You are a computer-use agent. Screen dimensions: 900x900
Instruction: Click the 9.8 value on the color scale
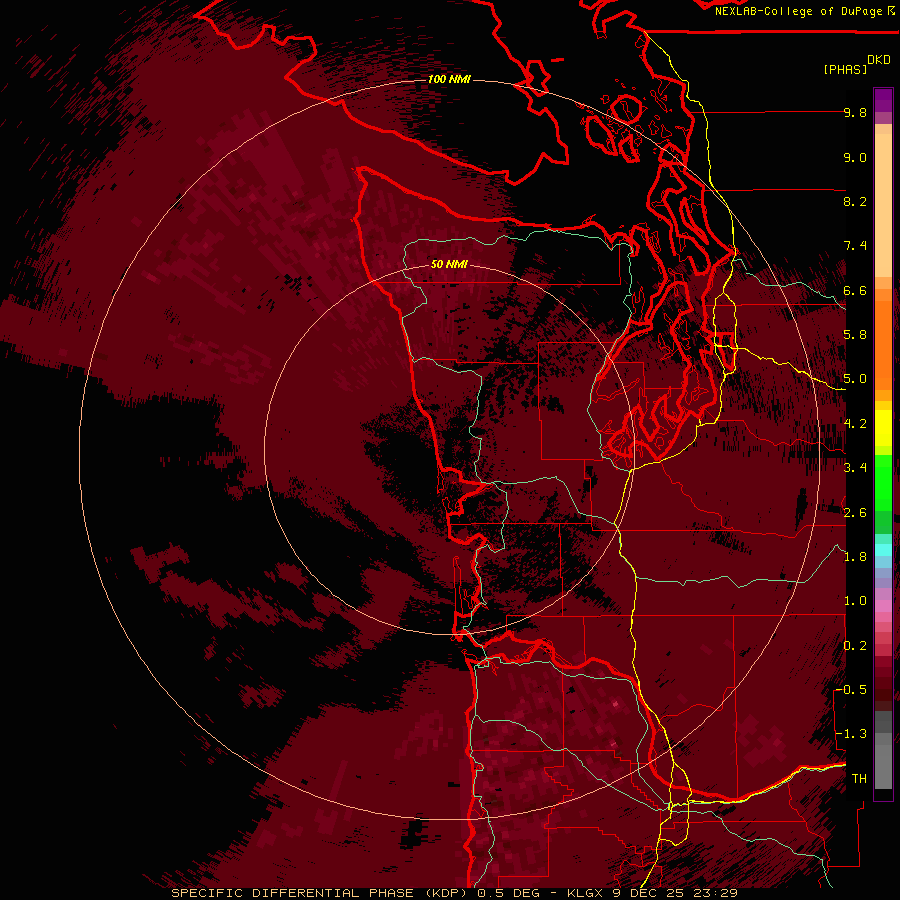855,112
